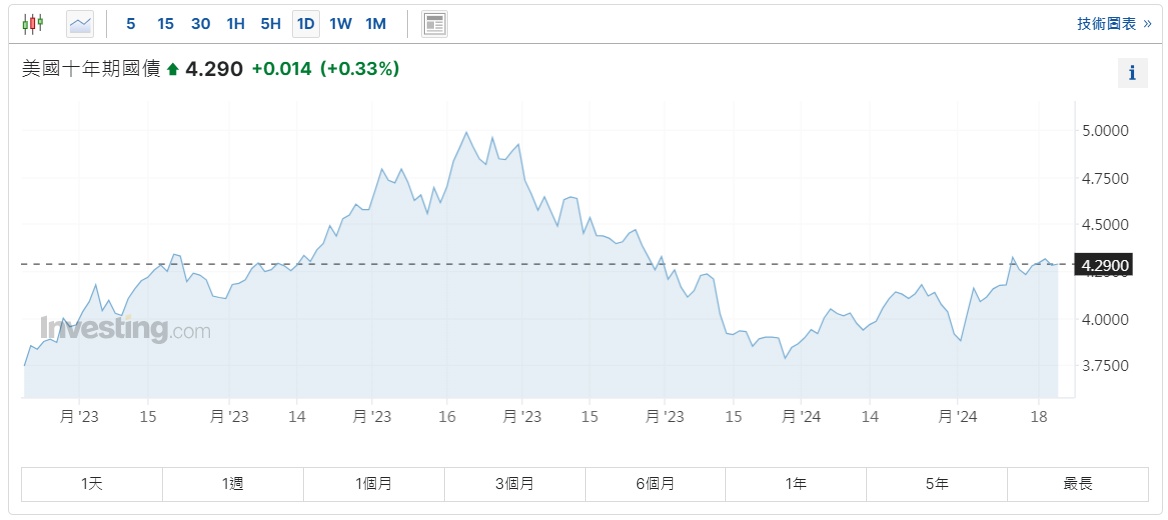The image size is (1168, 520).
Task: Choose the 5H chart interval
Action: tap(270, 24)
